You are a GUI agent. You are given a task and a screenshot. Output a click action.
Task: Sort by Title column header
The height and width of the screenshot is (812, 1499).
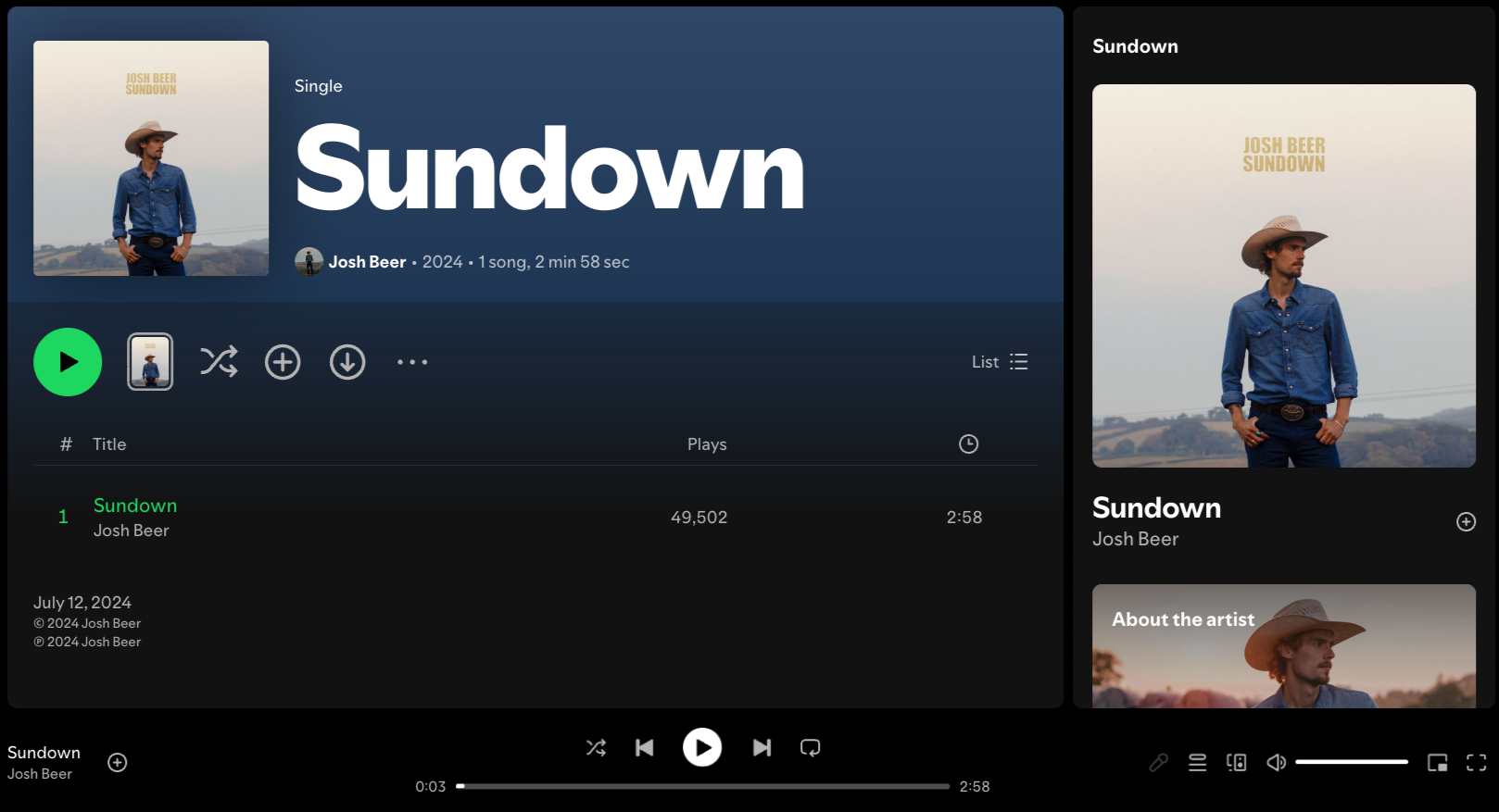[109, 444]
